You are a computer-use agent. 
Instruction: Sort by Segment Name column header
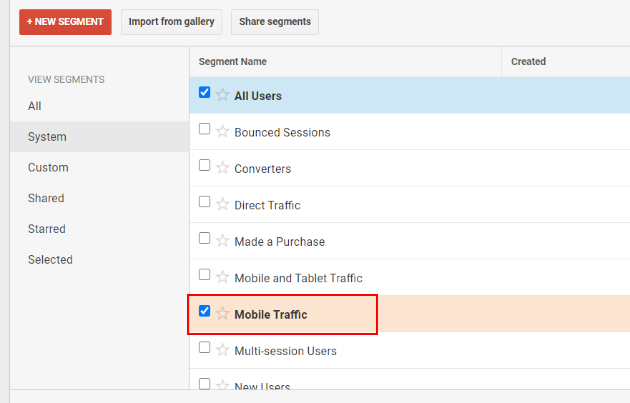pos(233,61)
